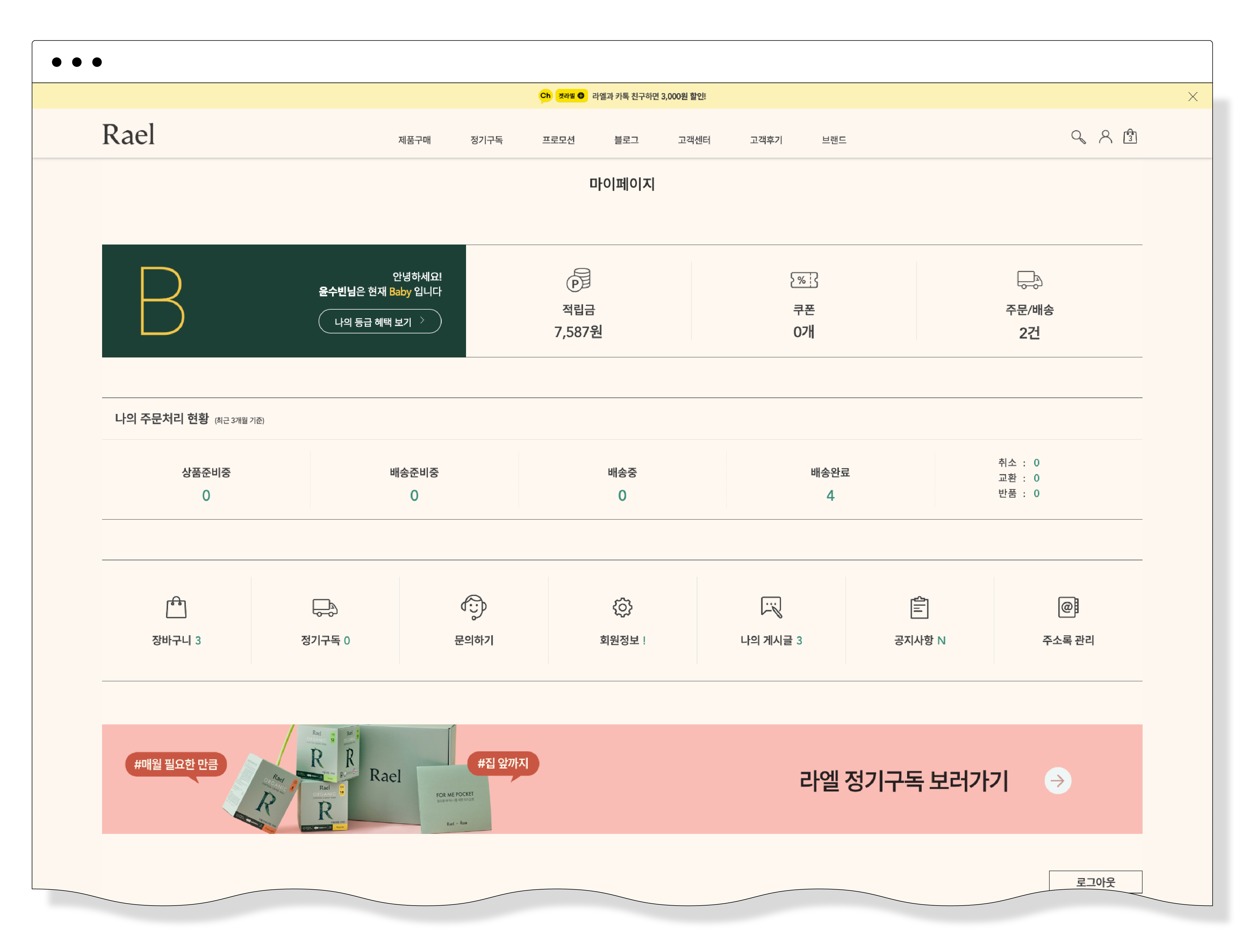Image resolution: width=1259 pixels, height=952 pixels.
Task: Select 제품구매 menu item
Action: pyautogui.click(x=414, y=140)
